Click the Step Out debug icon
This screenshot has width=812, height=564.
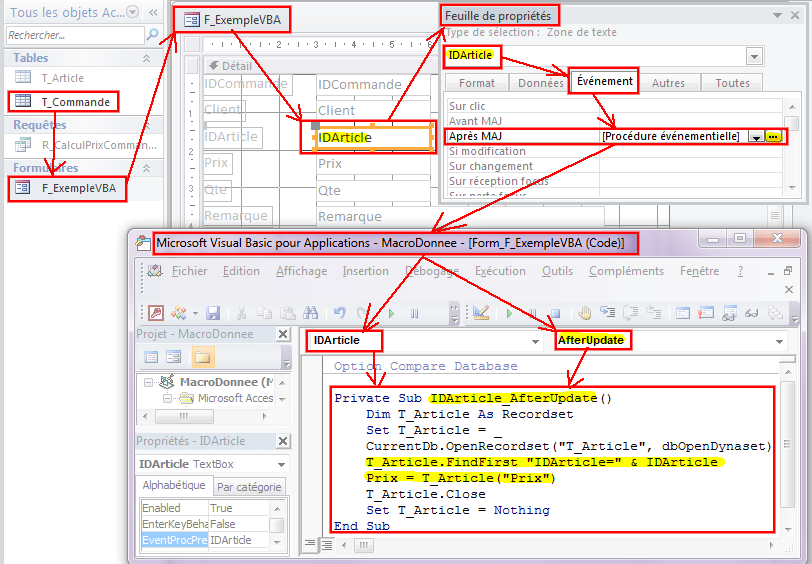[654, 313]
